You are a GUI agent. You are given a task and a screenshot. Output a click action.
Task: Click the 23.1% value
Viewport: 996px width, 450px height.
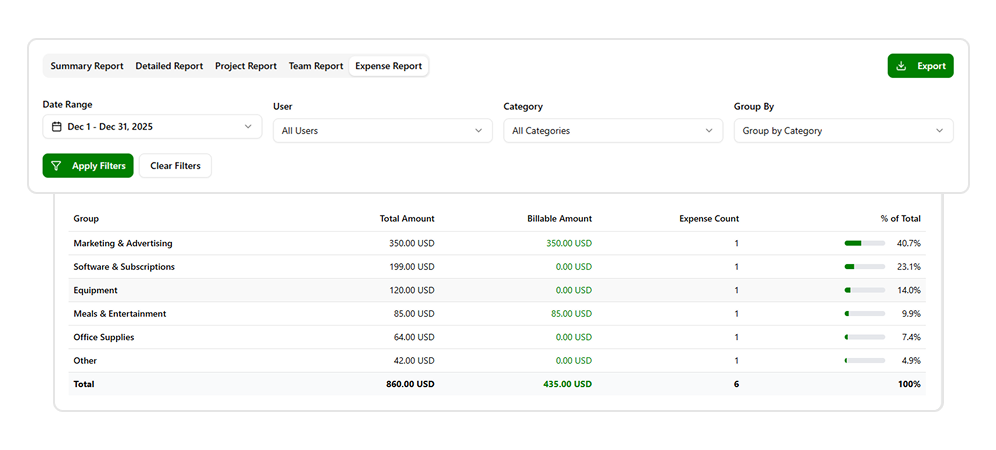[x=908, y=267]
